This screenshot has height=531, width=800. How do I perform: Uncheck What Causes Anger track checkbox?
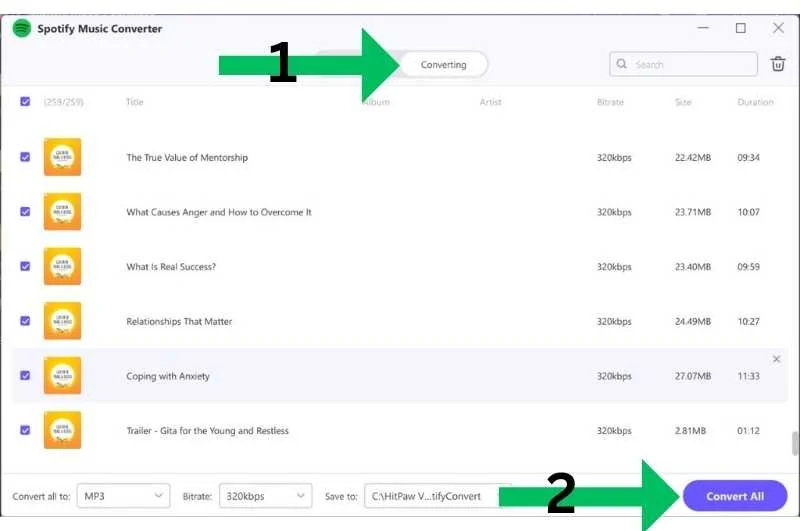pos(25,212)
